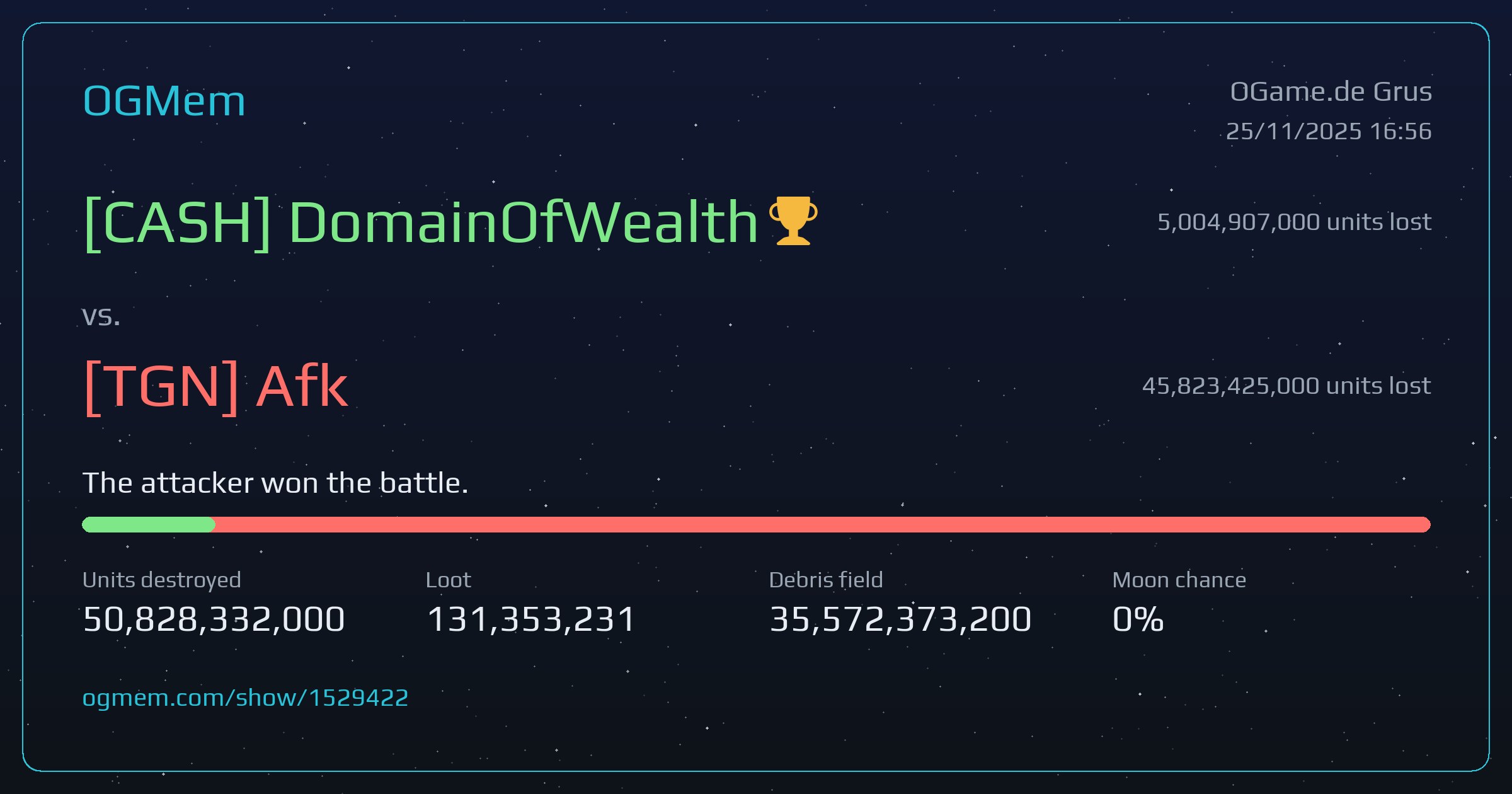
Task: Click the 45,823,425,000 units lost text
Action: coord(1286,386)
